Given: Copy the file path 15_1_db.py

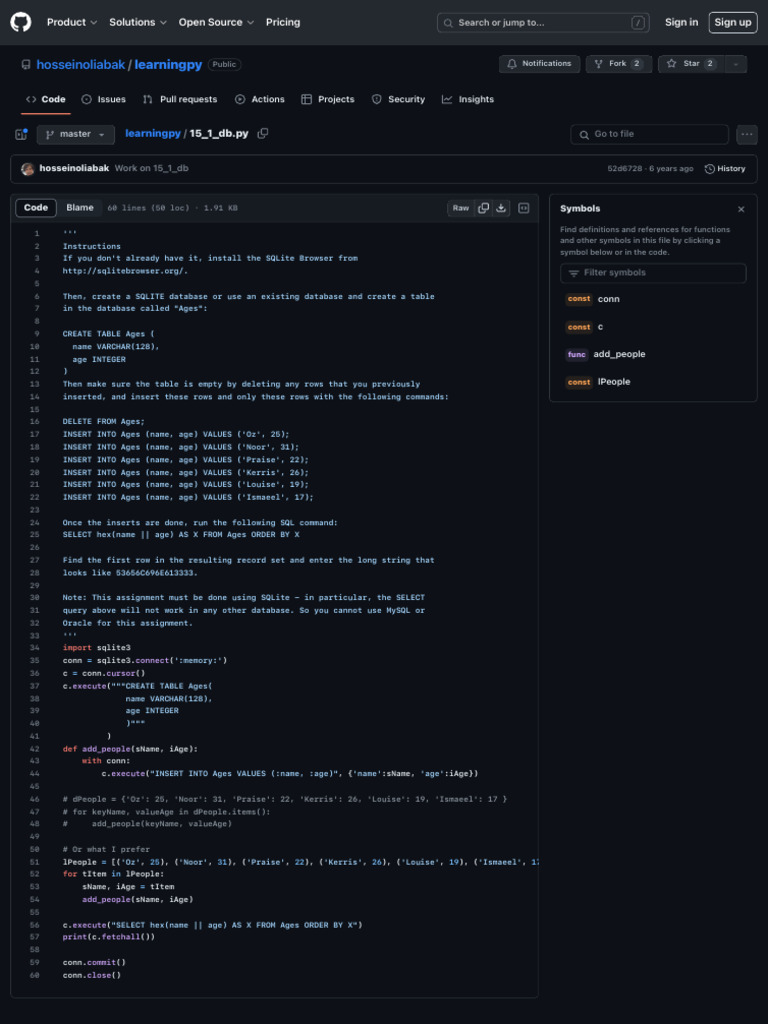Looking at the screenshot, I should pyautogui.click(x=263, y=133).
